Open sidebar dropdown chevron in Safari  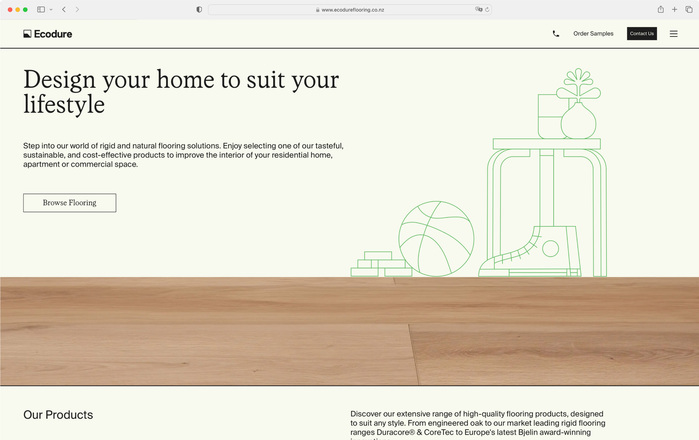[x=51, y=9]
